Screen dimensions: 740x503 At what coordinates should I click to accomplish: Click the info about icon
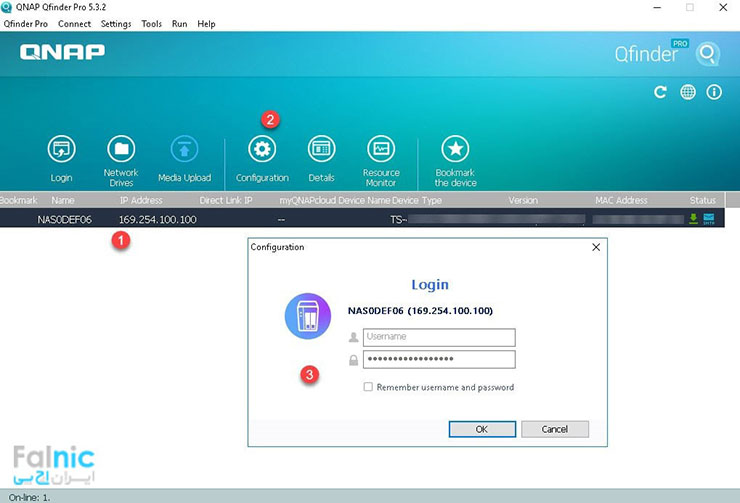pos(714,92)
